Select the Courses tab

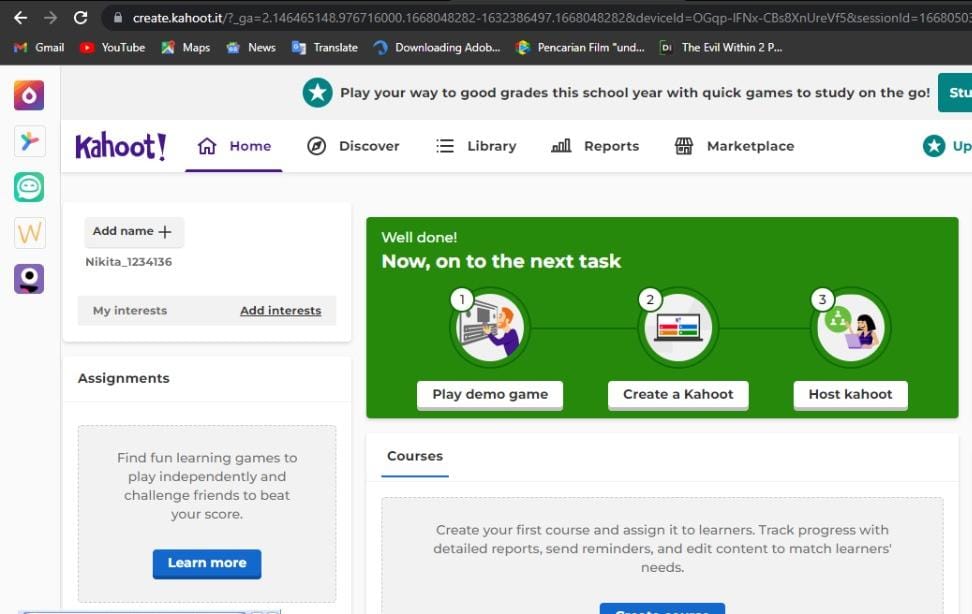click(414, 456)
